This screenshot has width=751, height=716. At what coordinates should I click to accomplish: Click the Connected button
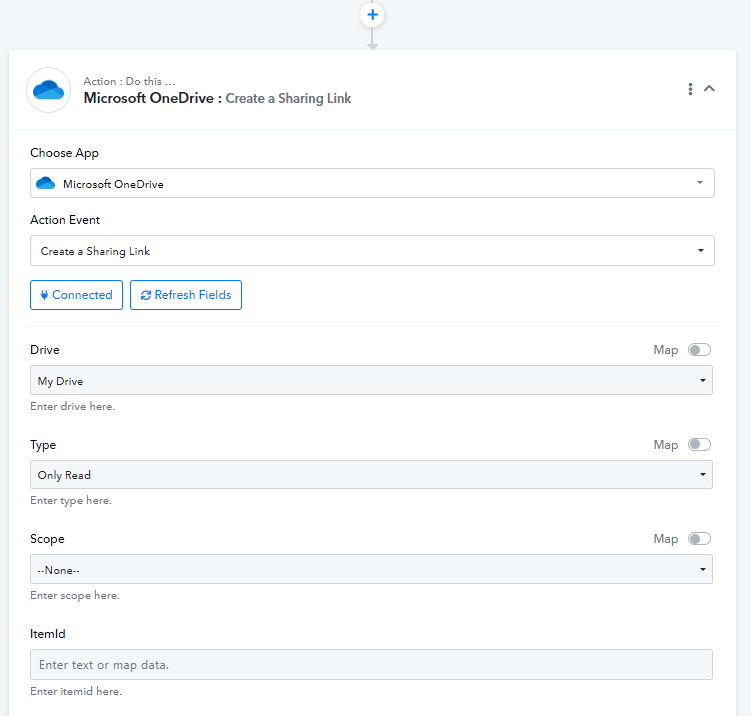click(x=76, y=295)
